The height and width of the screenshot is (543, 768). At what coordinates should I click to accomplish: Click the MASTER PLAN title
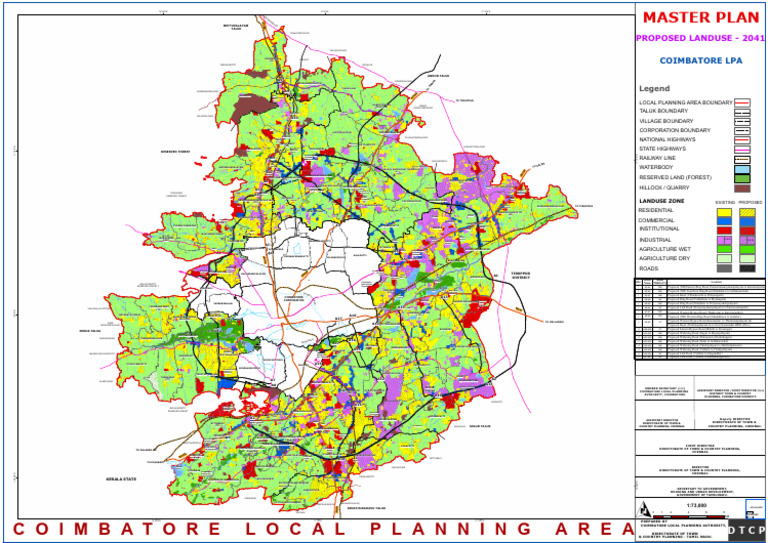tap(701, 18)
